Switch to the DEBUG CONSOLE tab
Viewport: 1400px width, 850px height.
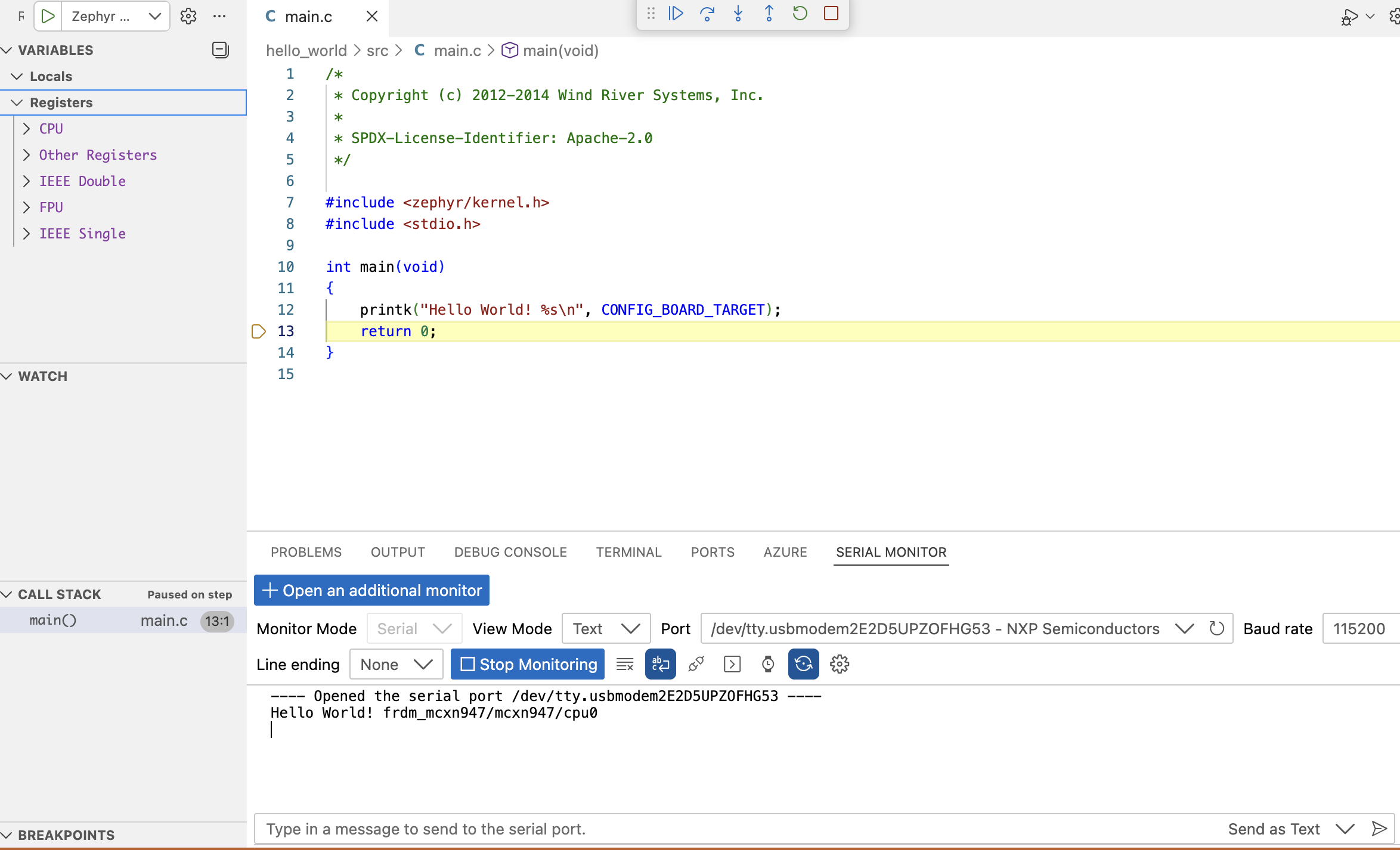point(510,552)
